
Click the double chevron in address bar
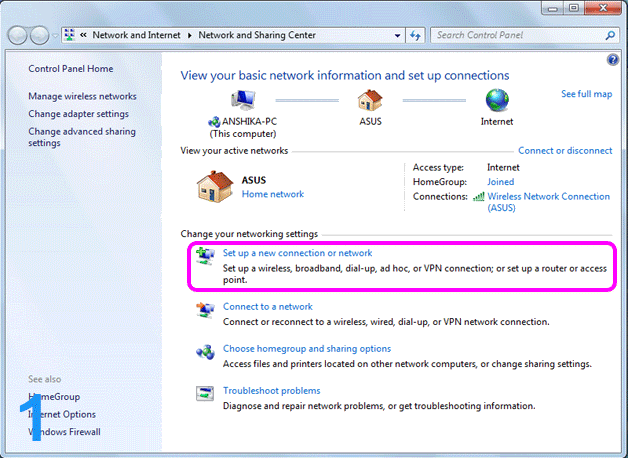83,35
